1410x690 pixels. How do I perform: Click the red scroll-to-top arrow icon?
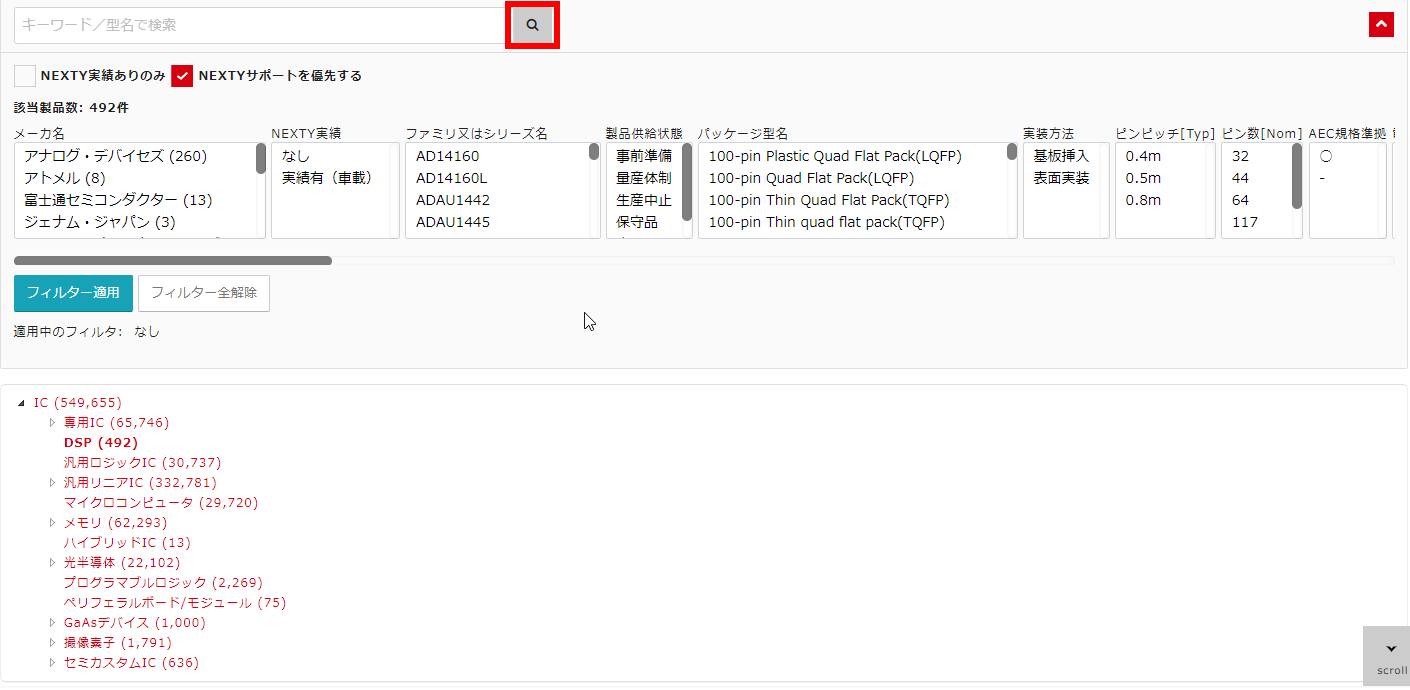(x=1381, y=23)
